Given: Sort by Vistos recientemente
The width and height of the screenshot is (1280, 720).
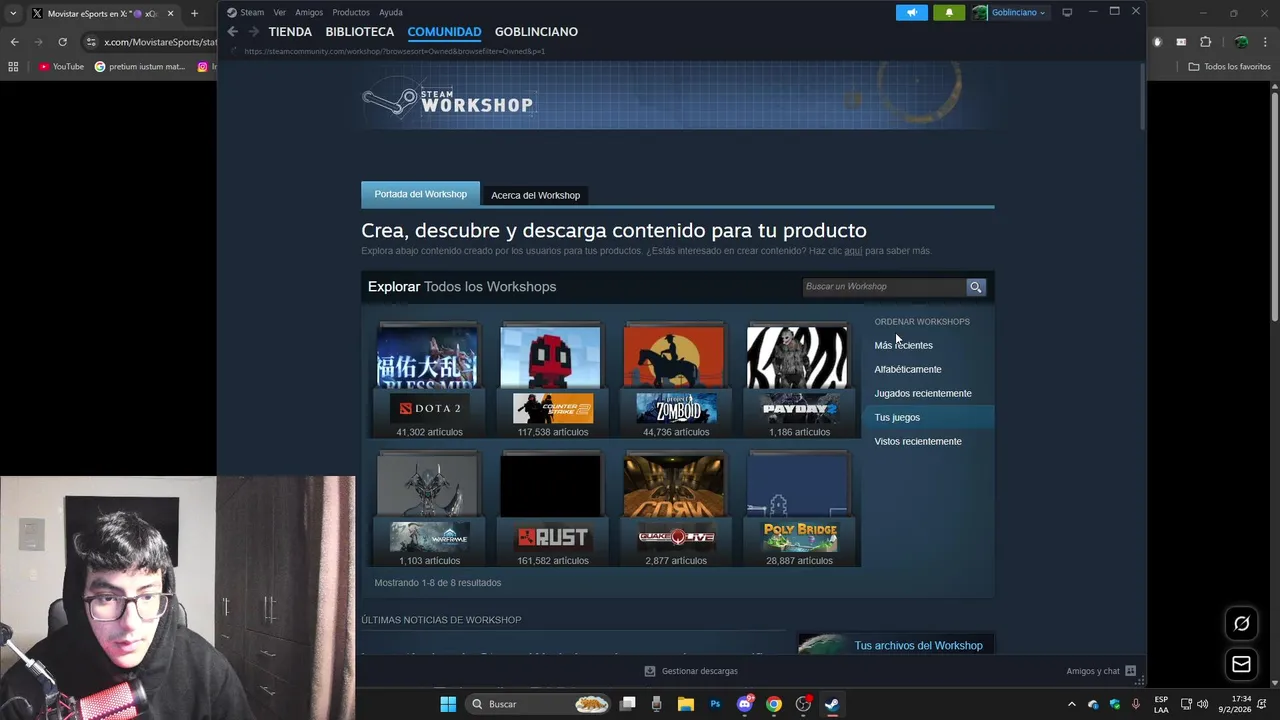Looking at the screenshot, I should tap(917, 441).
